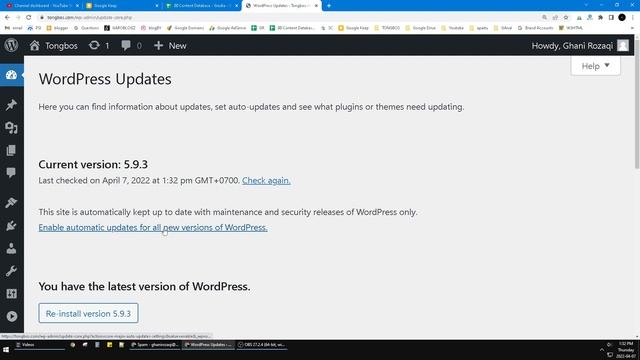
Task: Go back with the browser back arrow
Action: tap(7, 18)
